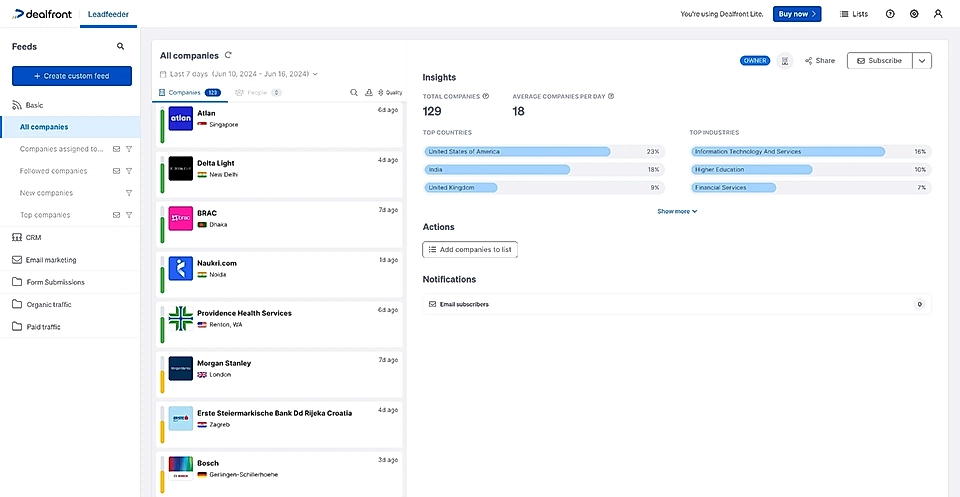Click the Providence Health Services logo

pos(181,318)
